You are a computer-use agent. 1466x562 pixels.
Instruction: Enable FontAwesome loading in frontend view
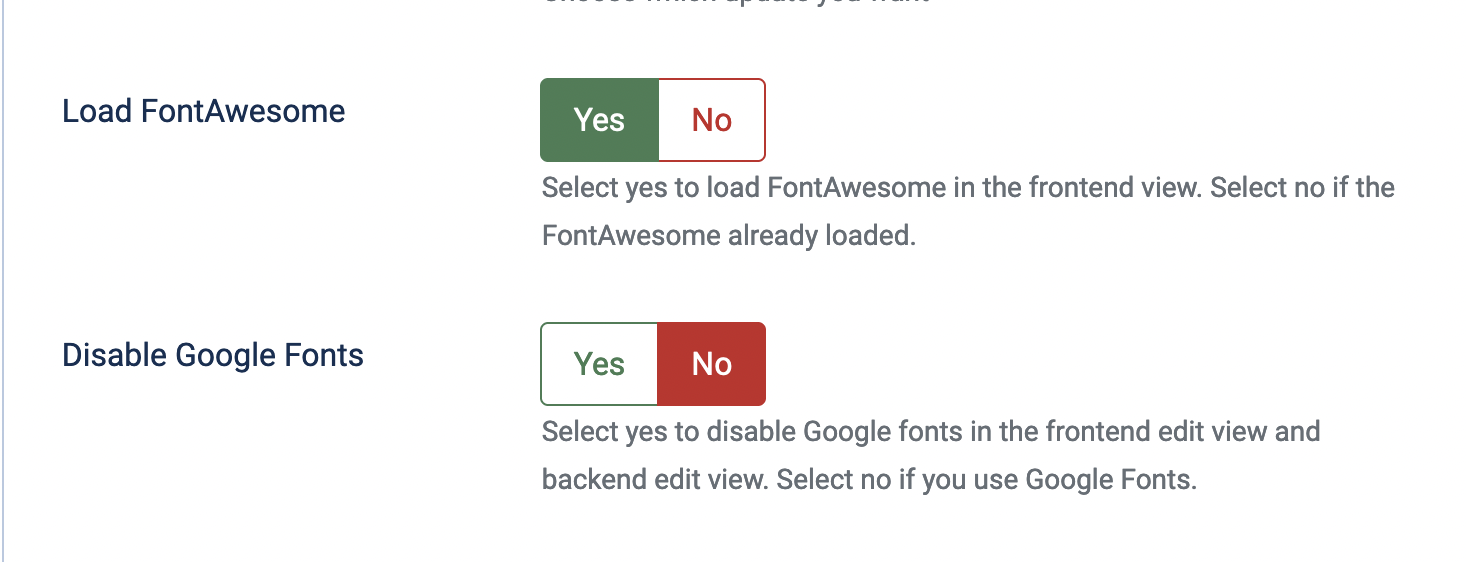[x=599, y=120]
